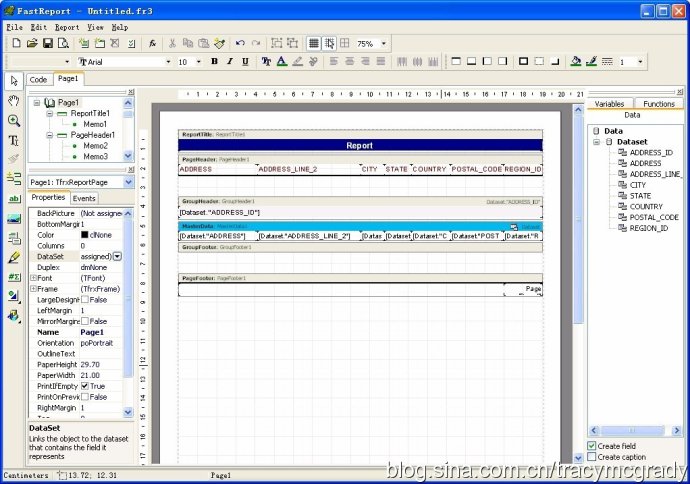Open the Help menu
Image resolution: width=690 pixels, height=484 pixels.
120,27
